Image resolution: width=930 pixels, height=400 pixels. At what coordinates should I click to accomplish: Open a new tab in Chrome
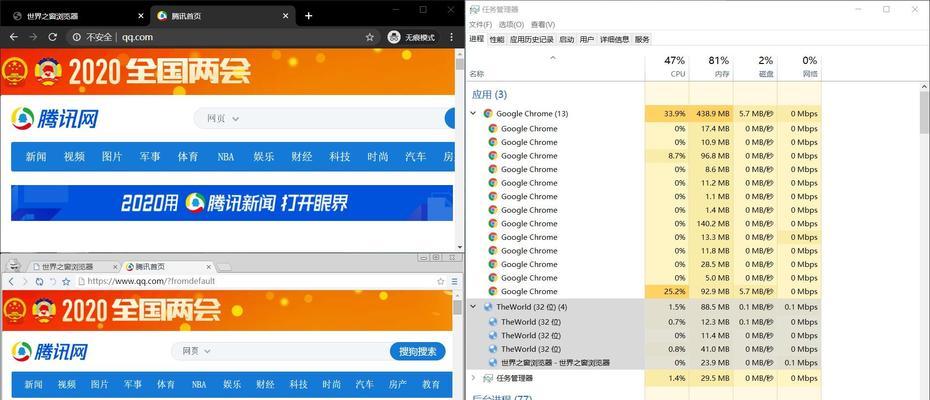click(x=308, y=16)
